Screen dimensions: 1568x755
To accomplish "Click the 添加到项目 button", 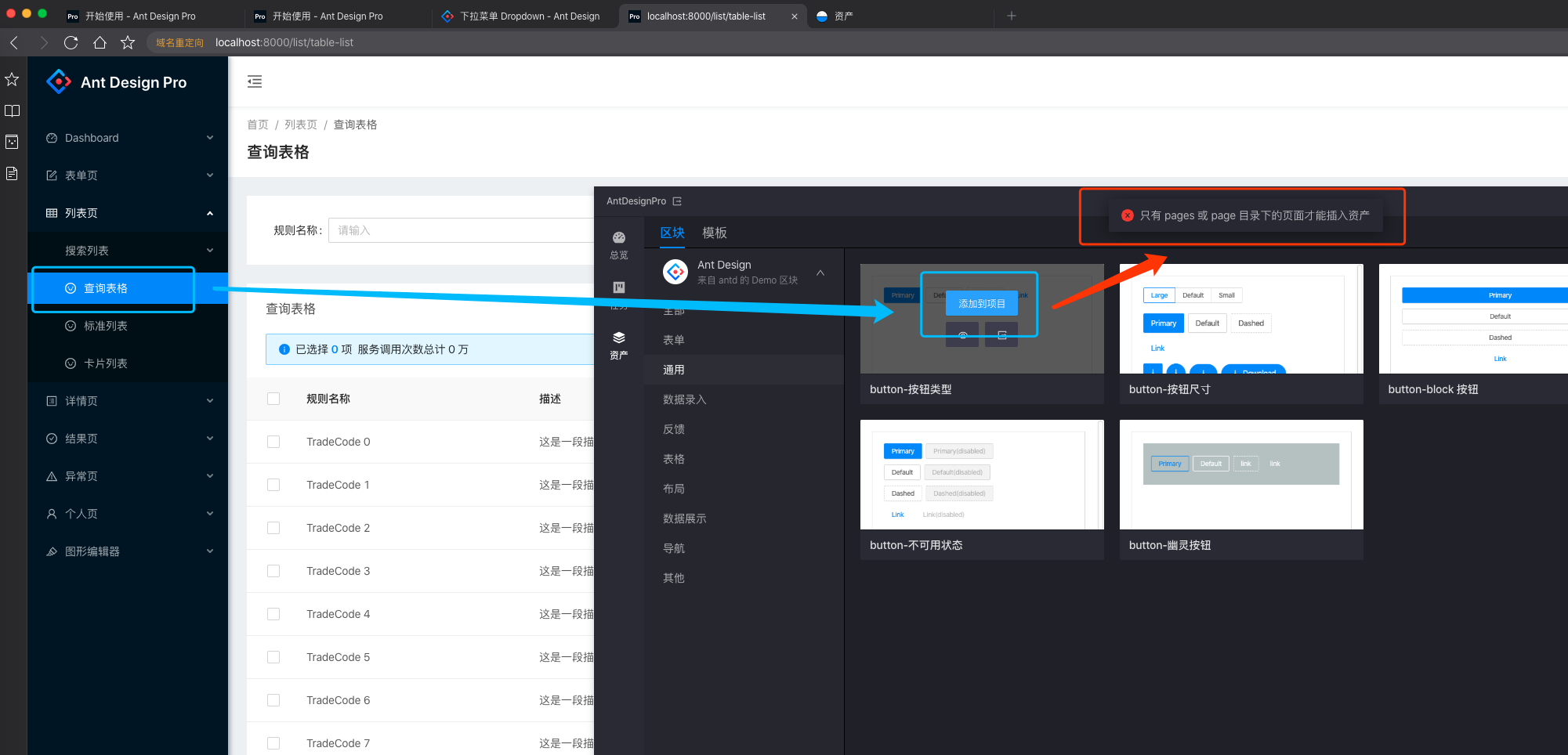I will (982, 303).
